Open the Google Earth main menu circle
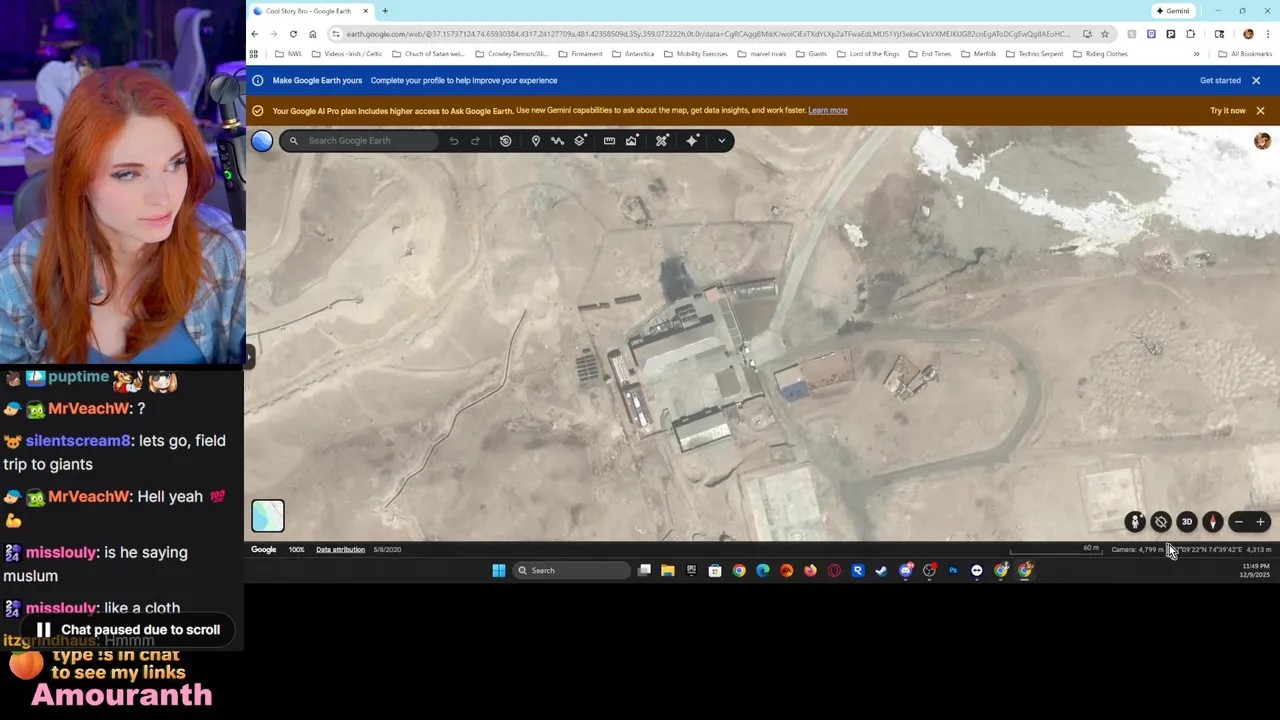This screenshot has height=720, width=1280. [262, 141]
